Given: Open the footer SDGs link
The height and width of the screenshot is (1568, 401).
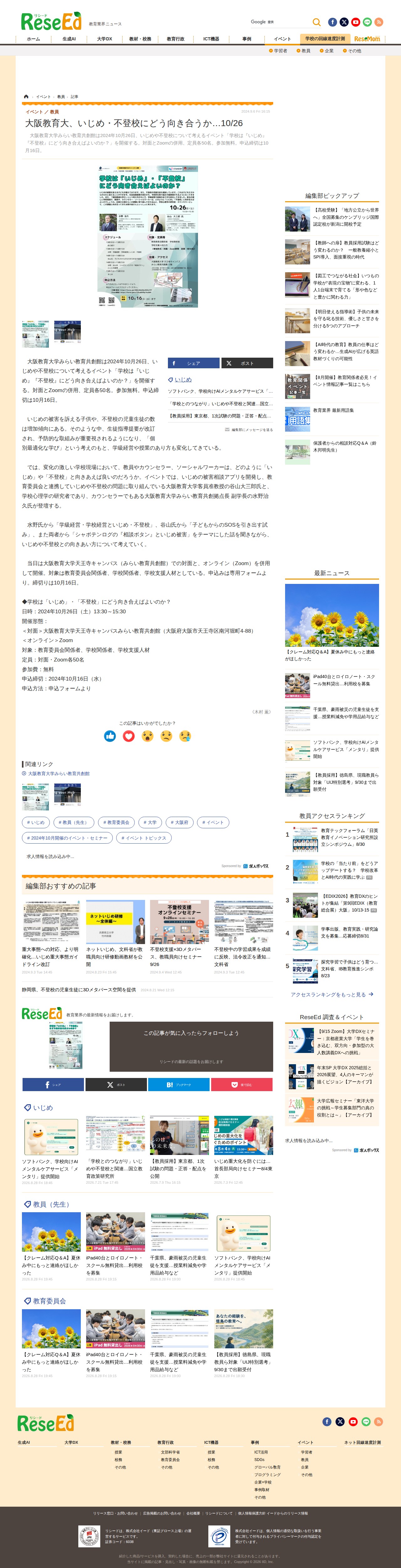Looking at the screenshot, I should coord(260,1460).
